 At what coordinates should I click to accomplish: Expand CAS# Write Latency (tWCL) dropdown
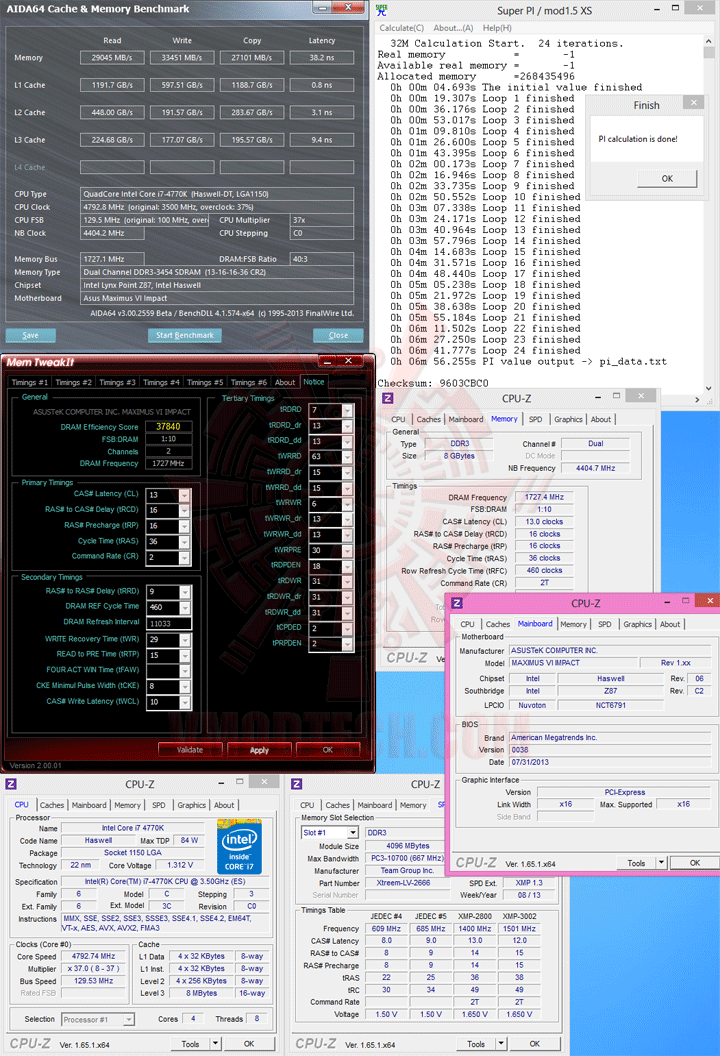185,702
